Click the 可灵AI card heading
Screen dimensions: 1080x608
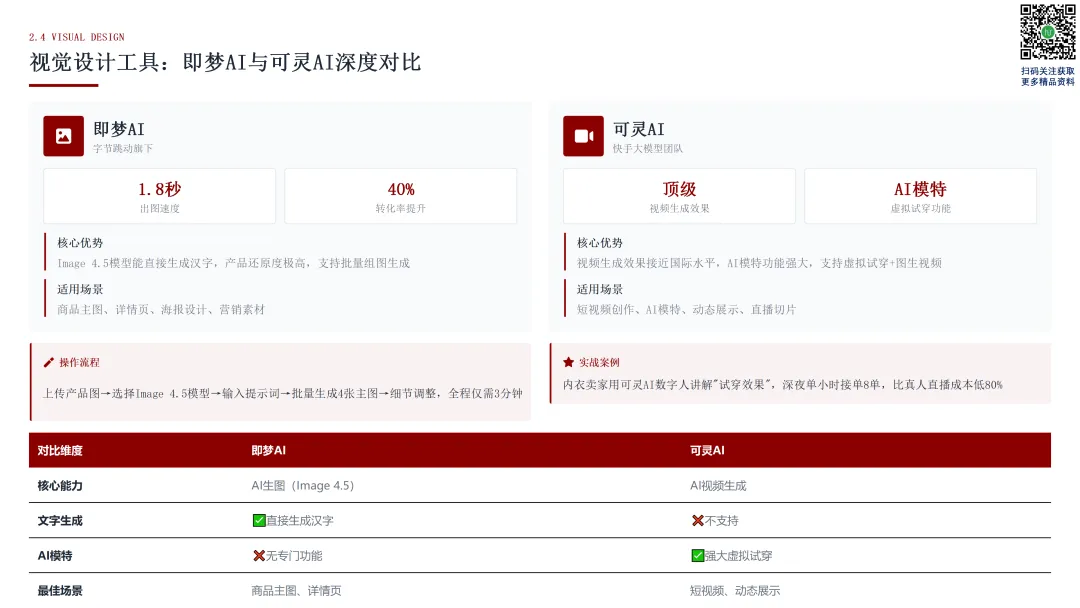639,129
